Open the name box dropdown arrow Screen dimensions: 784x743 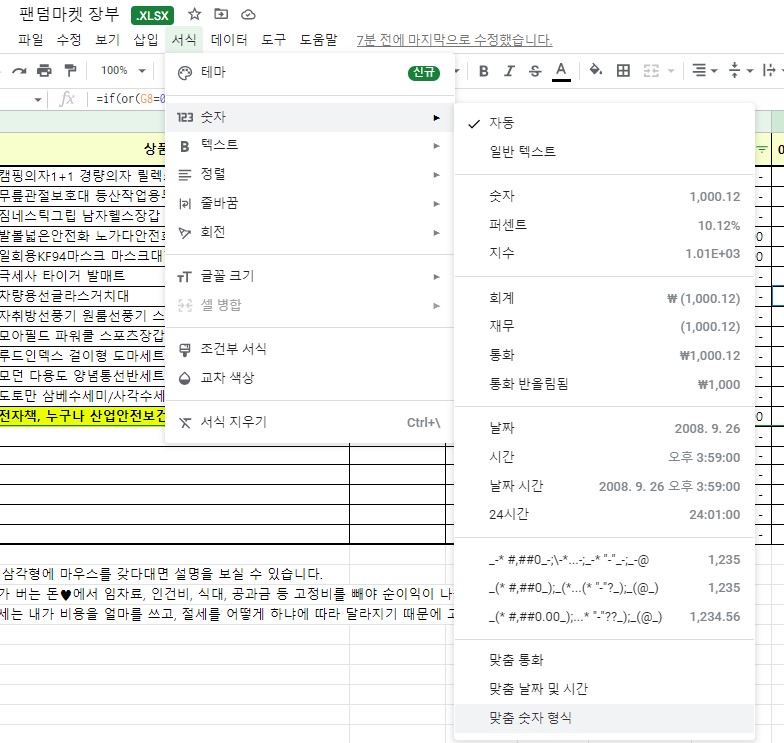tap(38, 100)
